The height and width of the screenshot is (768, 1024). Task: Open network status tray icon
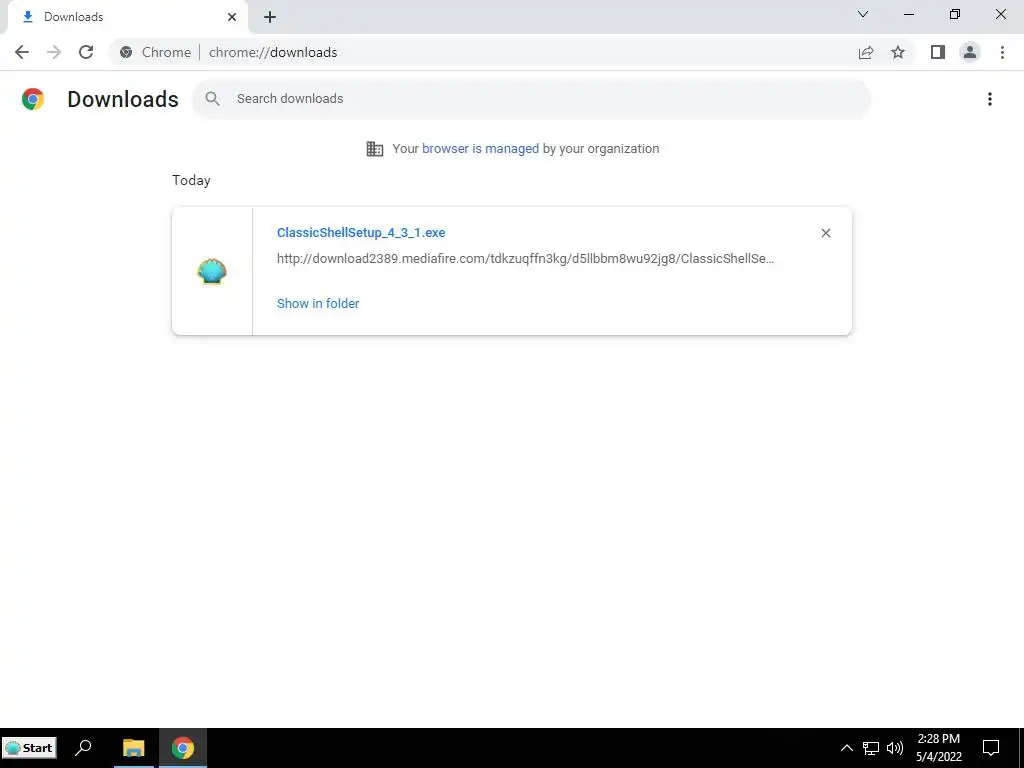click(871, 748)
